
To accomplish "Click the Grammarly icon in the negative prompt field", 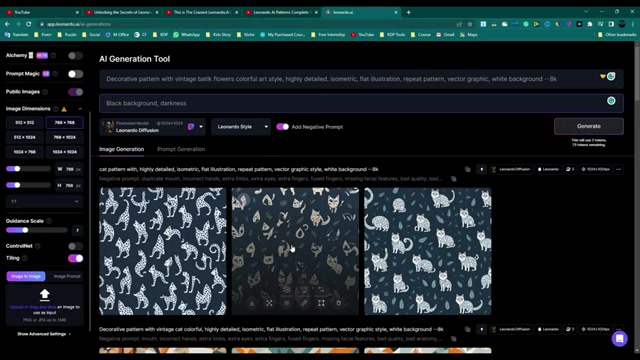I will (x=611, y=101).
